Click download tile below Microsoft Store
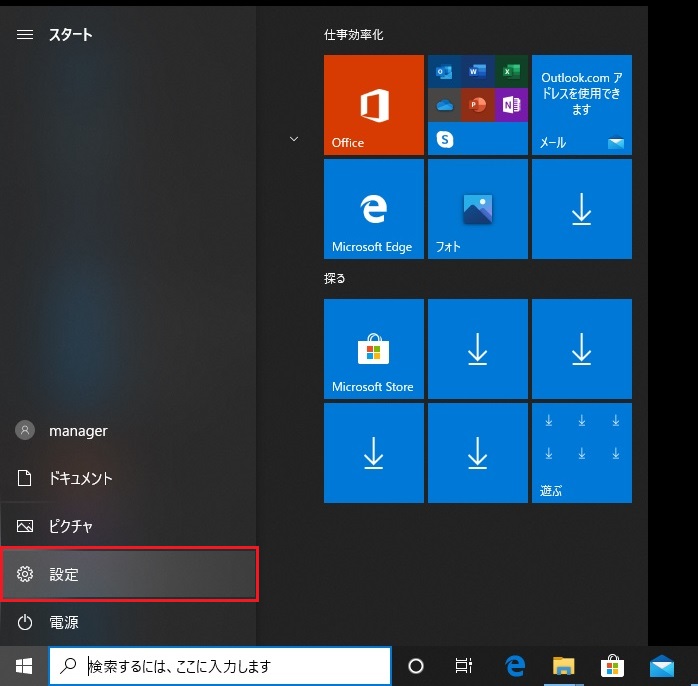 (x=373, y=453)
